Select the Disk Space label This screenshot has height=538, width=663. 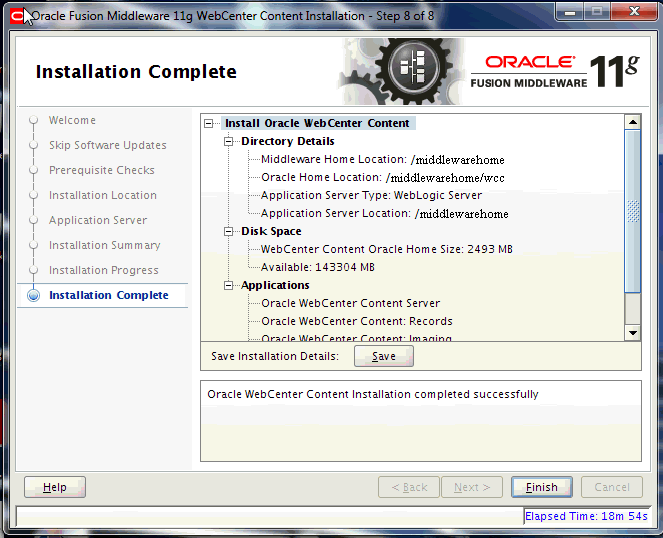[271, 231]
